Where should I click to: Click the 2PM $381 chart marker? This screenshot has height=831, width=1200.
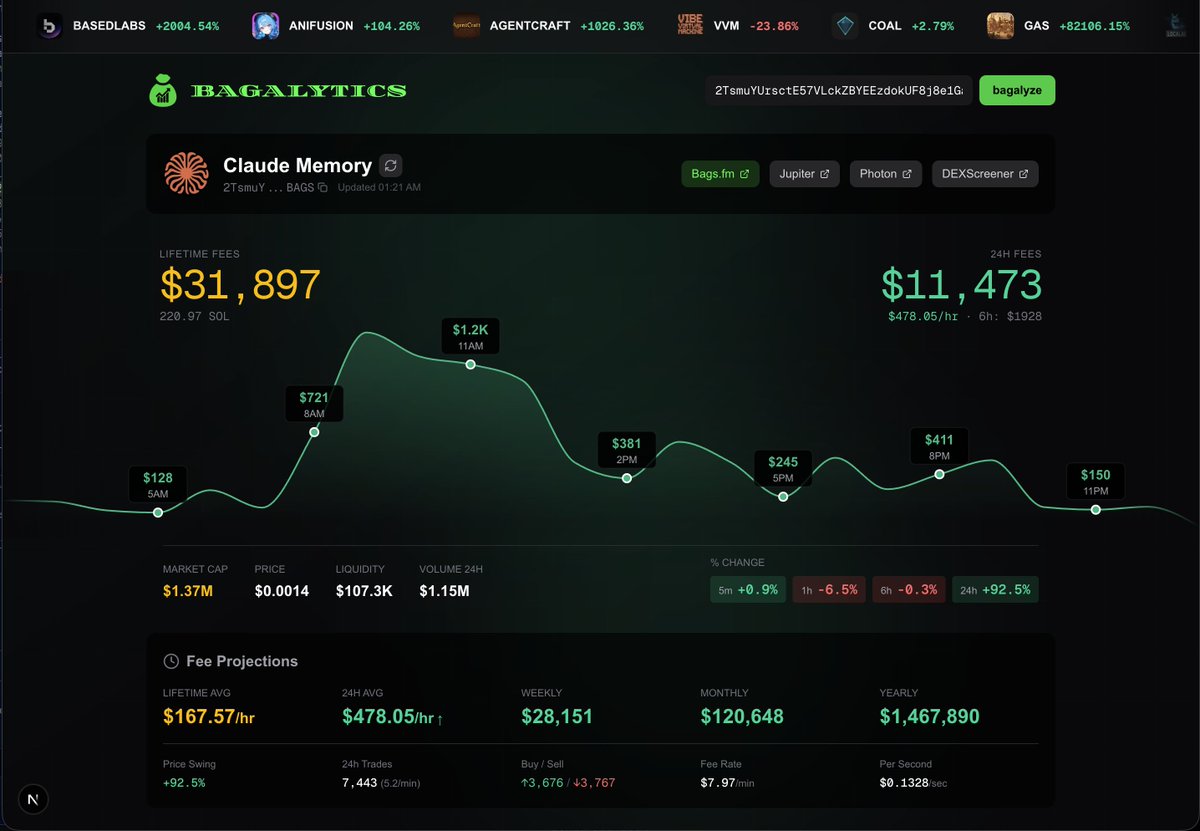pyautogui.click(x=627, y=478)
